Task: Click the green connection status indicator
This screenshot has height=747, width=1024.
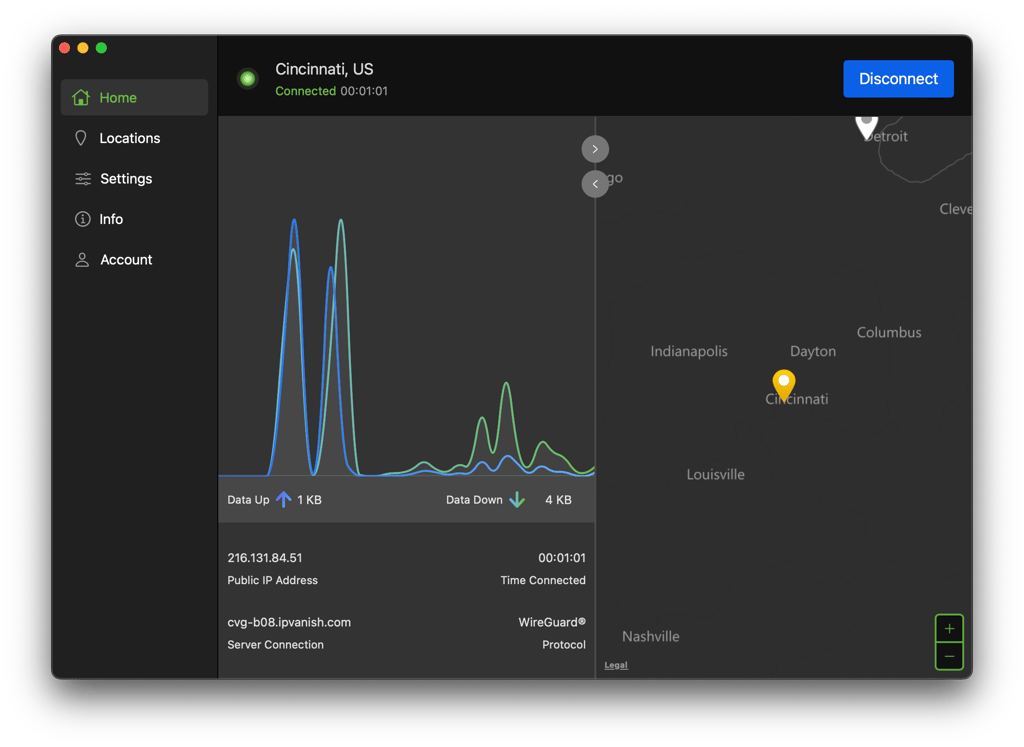Action: click(248, 79)
